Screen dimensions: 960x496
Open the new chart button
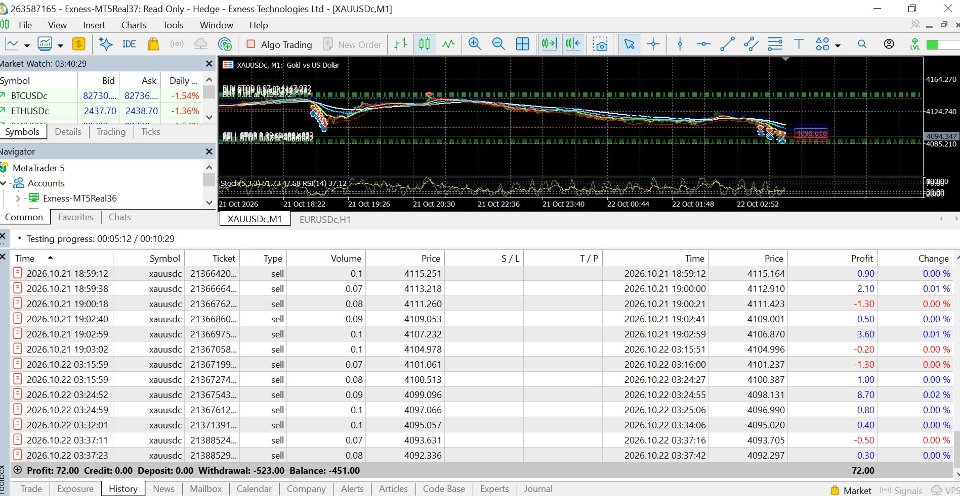pos(12,44)
